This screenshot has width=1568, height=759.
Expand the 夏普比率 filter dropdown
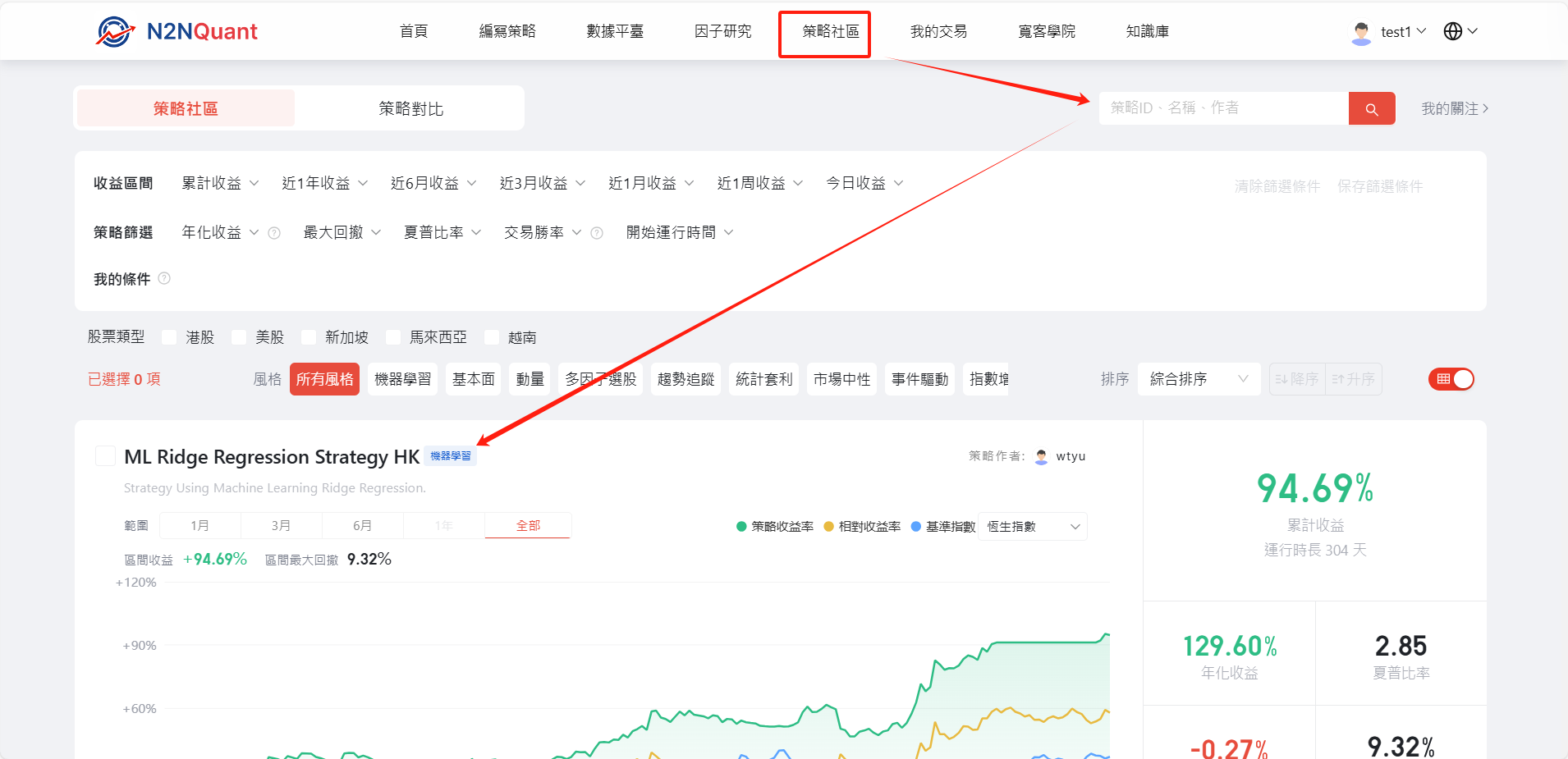coord(442,233)
